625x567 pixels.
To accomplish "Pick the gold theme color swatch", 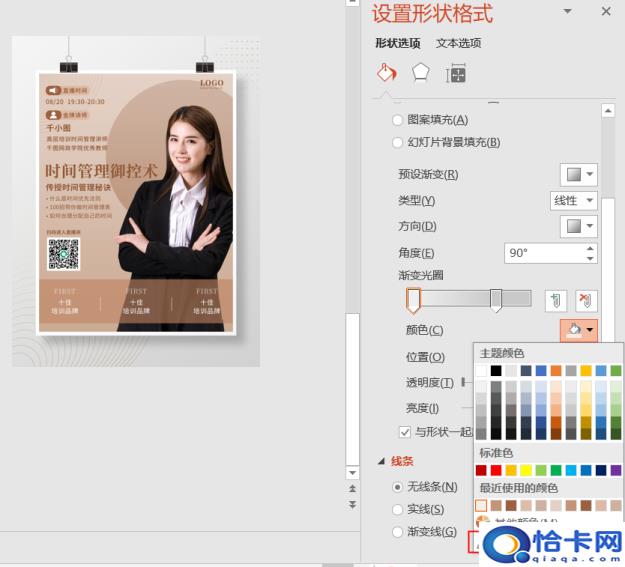I will [586, 371].
